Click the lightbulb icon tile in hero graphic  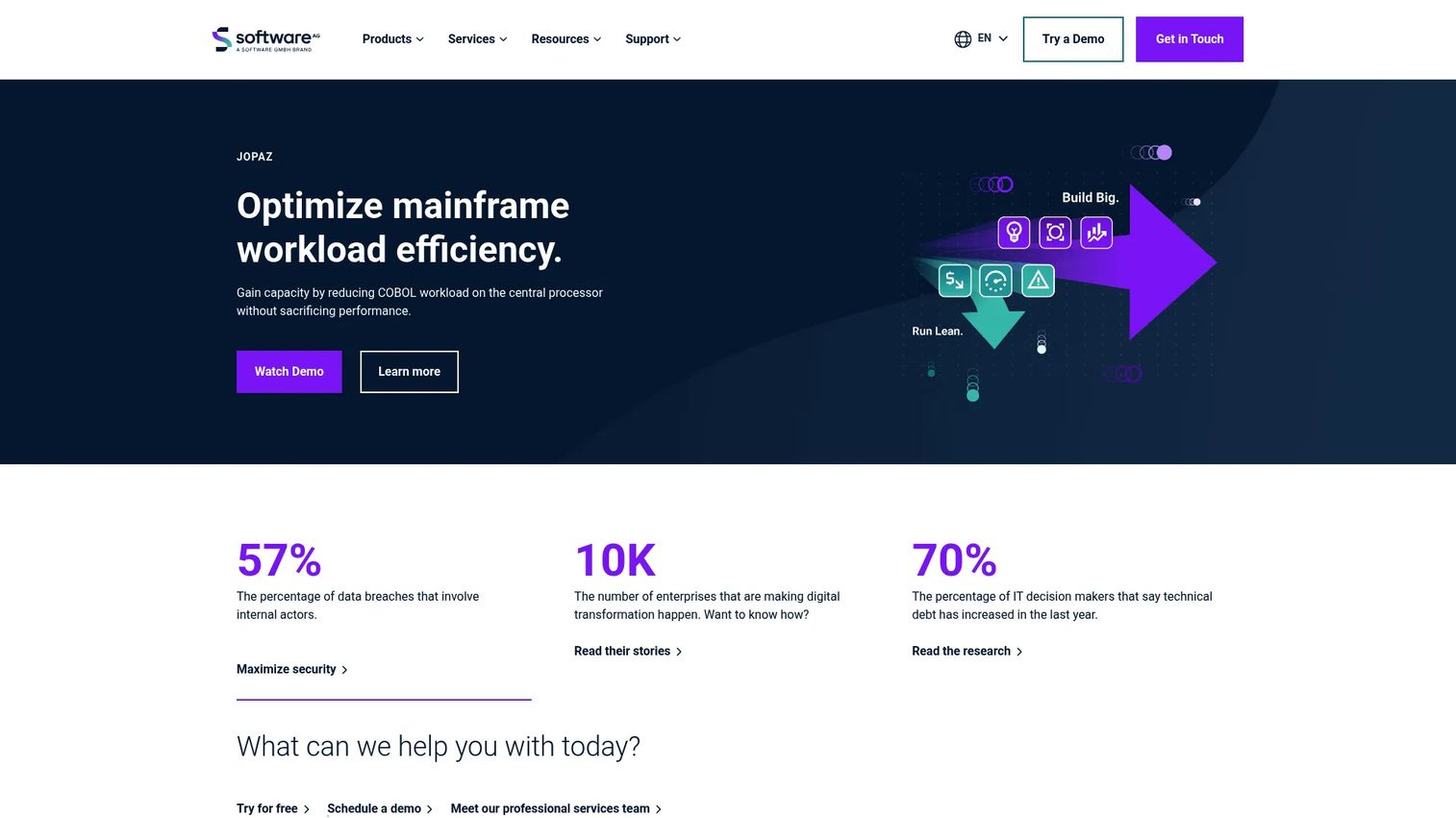(x=1014, y=233)
